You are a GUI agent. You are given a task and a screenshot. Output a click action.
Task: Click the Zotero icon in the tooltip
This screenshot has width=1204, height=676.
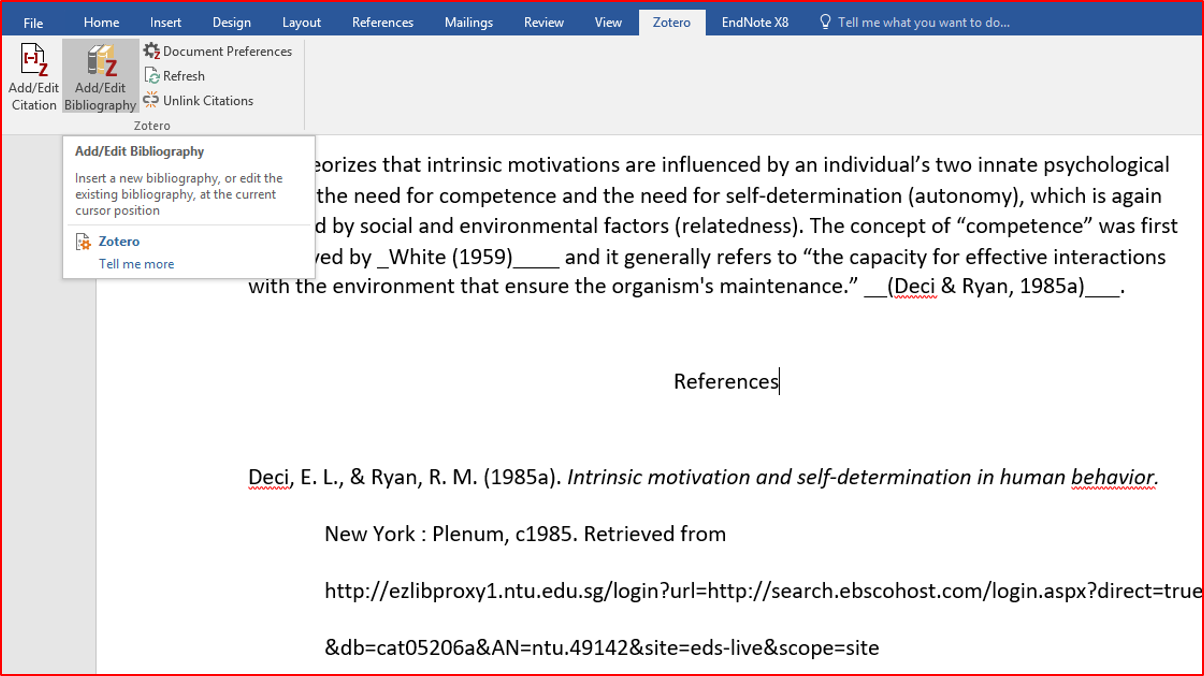84,242
